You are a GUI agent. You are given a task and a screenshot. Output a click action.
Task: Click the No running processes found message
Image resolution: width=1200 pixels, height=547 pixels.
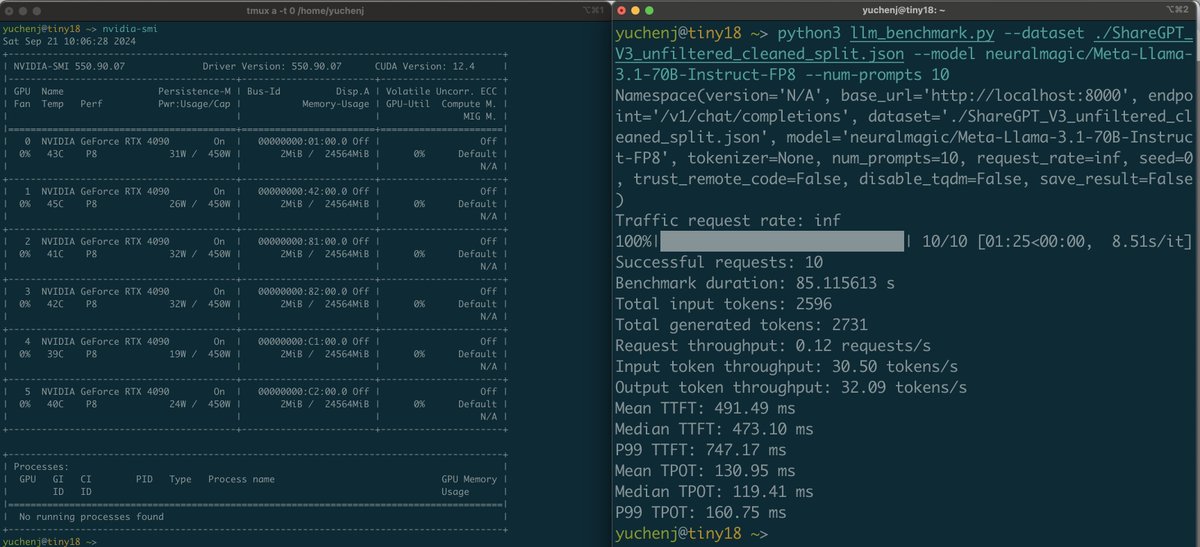tap(91, 517)
